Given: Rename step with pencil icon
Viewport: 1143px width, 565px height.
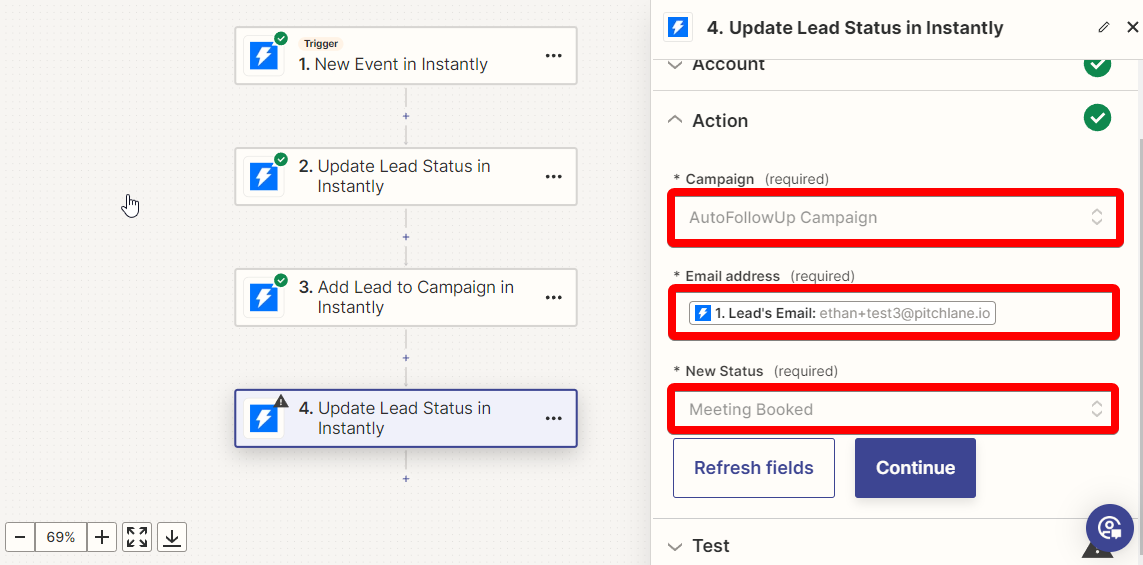Looking at the screenshot, I should point(1104,28).
